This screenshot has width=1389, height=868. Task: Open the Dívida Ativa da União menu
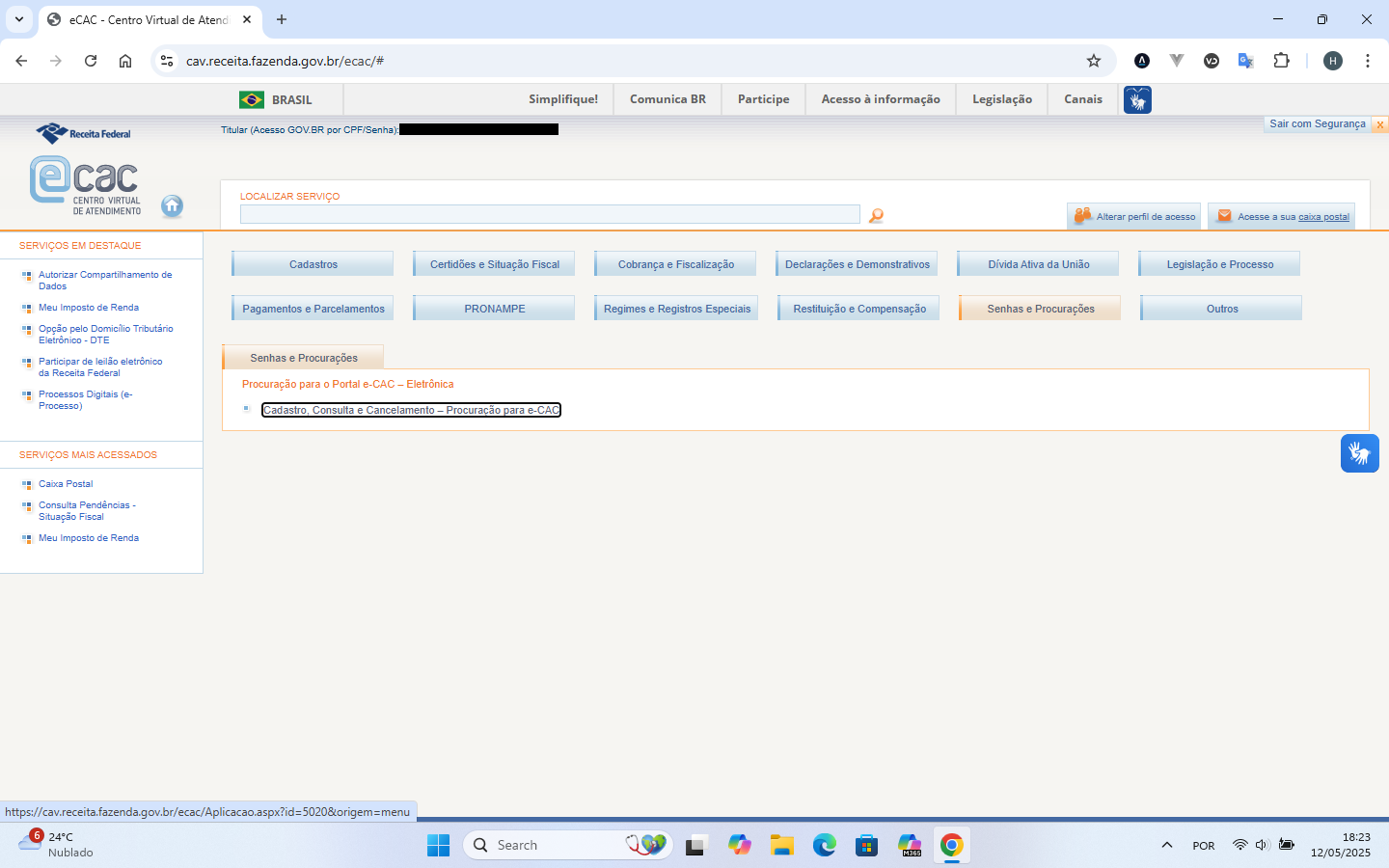coord(1039,264)
